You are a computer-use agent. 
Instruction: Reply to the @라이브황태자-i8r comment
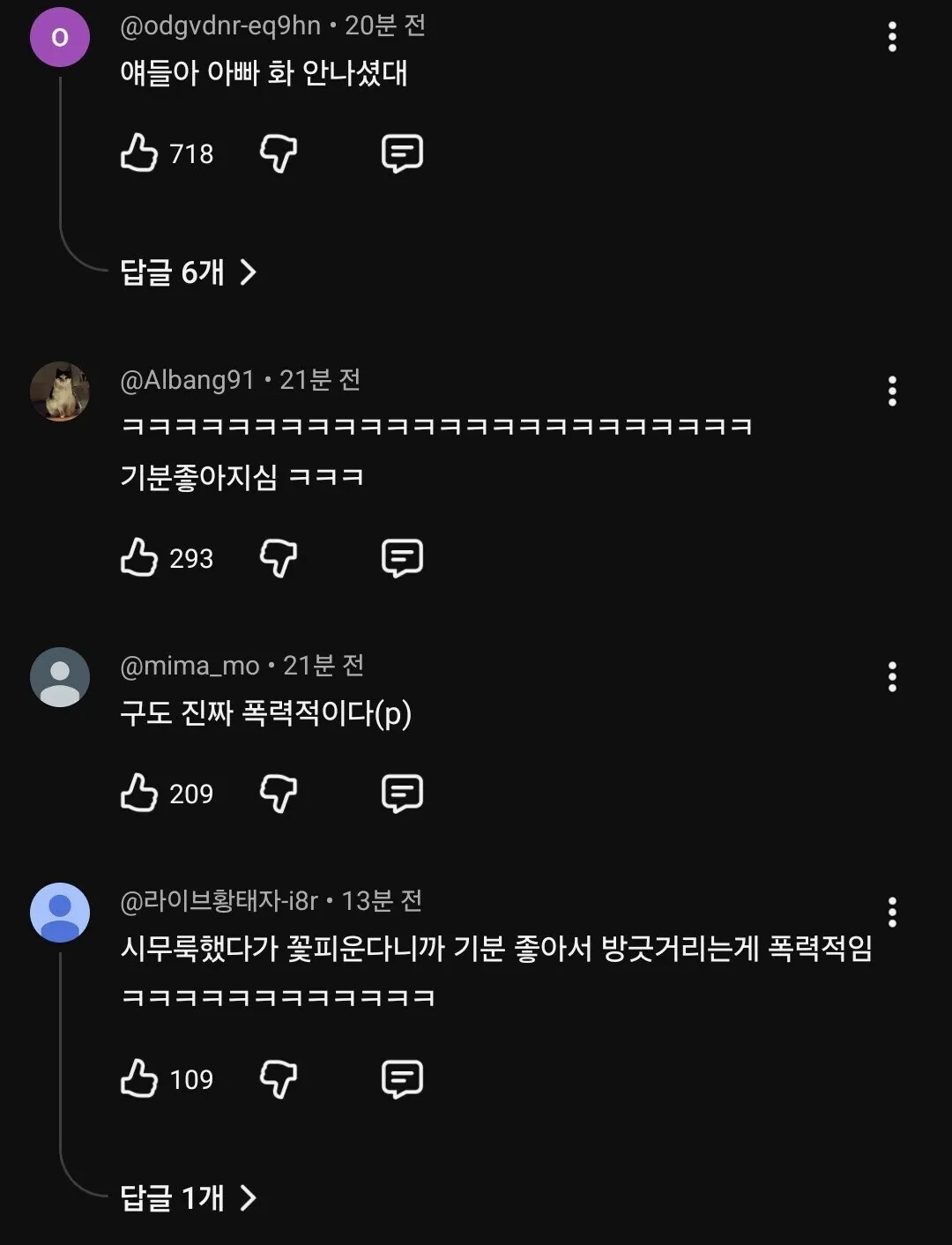click(x=402, y=1079)
